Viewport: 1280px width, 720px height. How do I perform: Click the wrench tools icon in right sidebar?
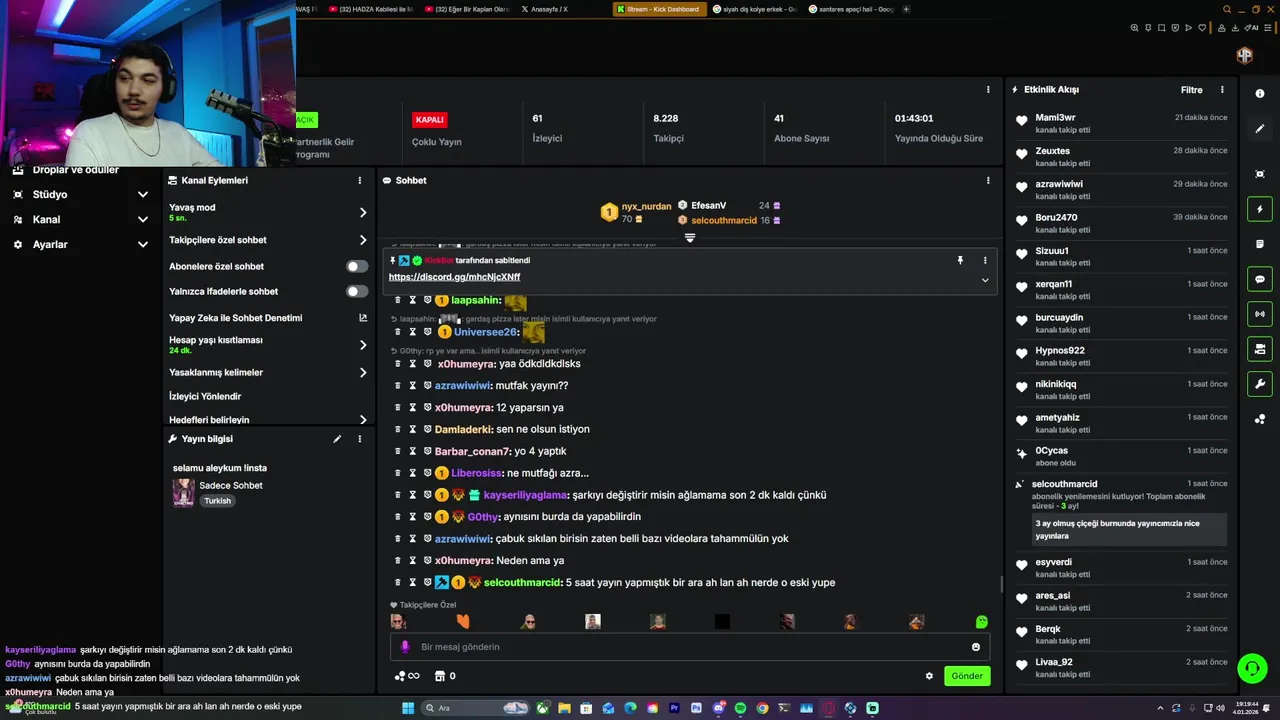1259,384
